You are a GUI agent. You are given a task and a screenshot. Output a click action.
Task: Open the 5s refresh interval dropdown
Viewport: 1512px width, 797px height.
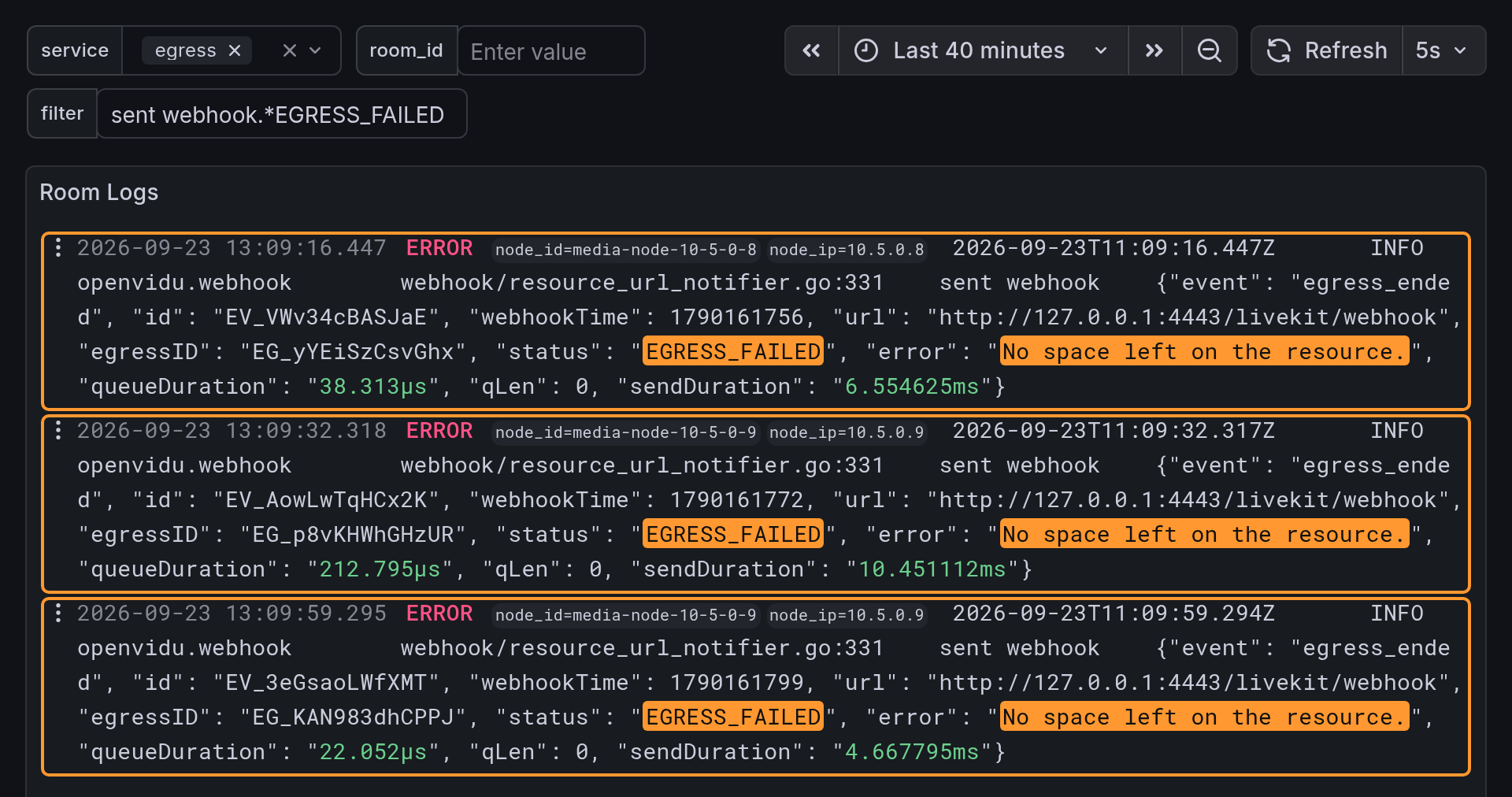(1444, 50)
